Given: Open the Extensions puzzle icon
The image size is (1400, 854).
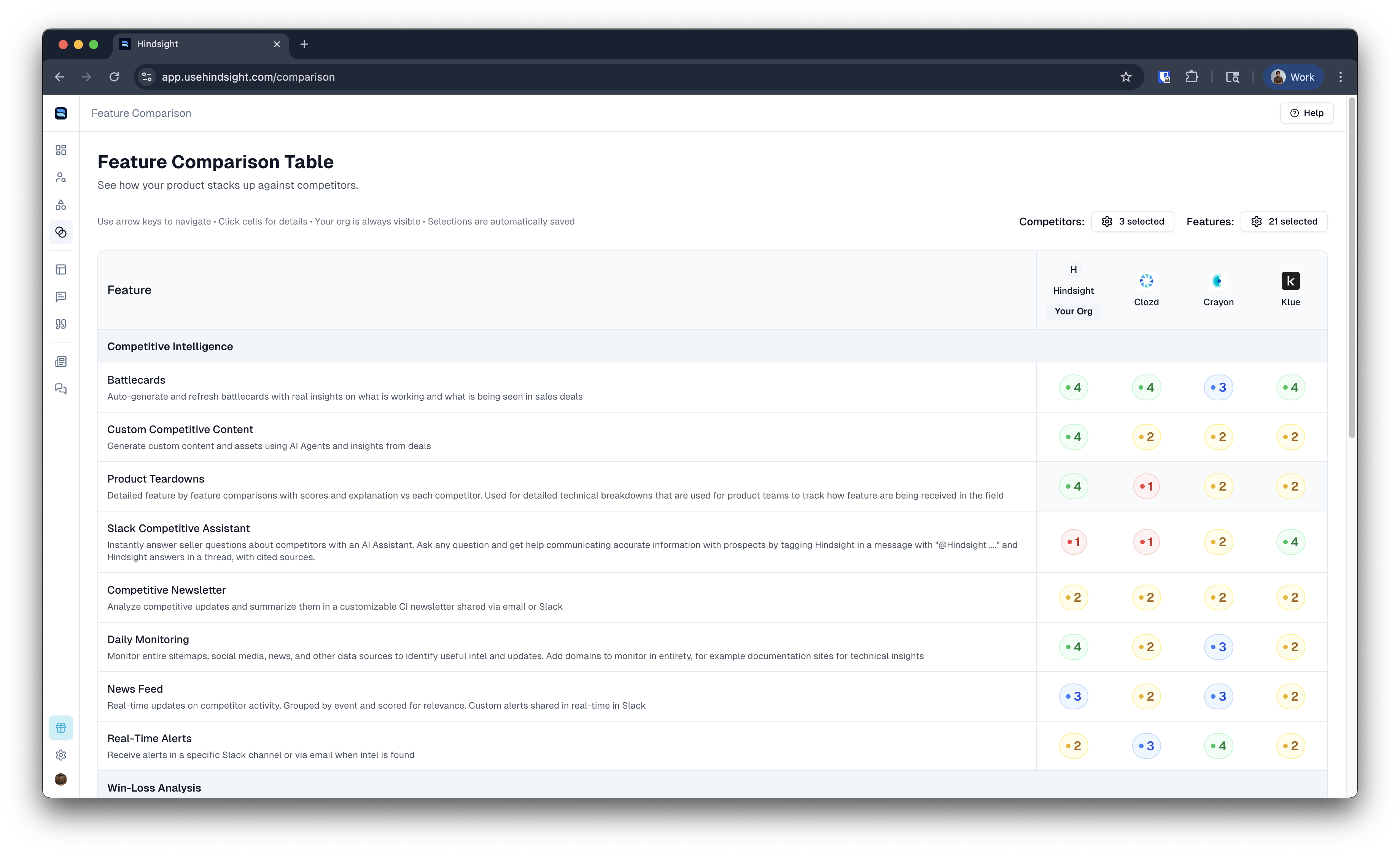Looking at the screenshot, I should coord(1192,77).
